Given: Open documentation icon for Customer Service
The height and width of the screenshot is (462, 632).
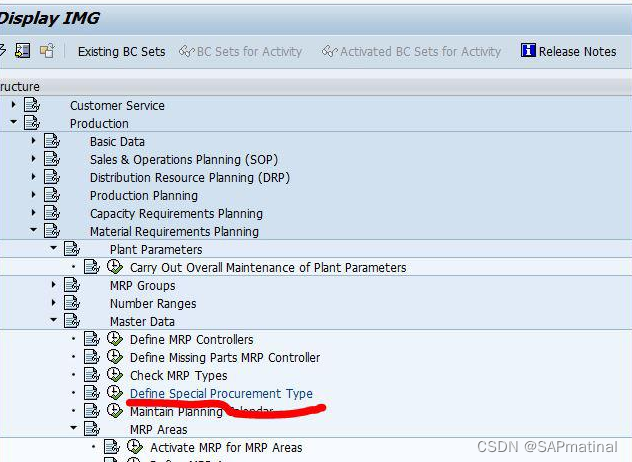Looking at the screenshot, I should click(x=32, y=105).
